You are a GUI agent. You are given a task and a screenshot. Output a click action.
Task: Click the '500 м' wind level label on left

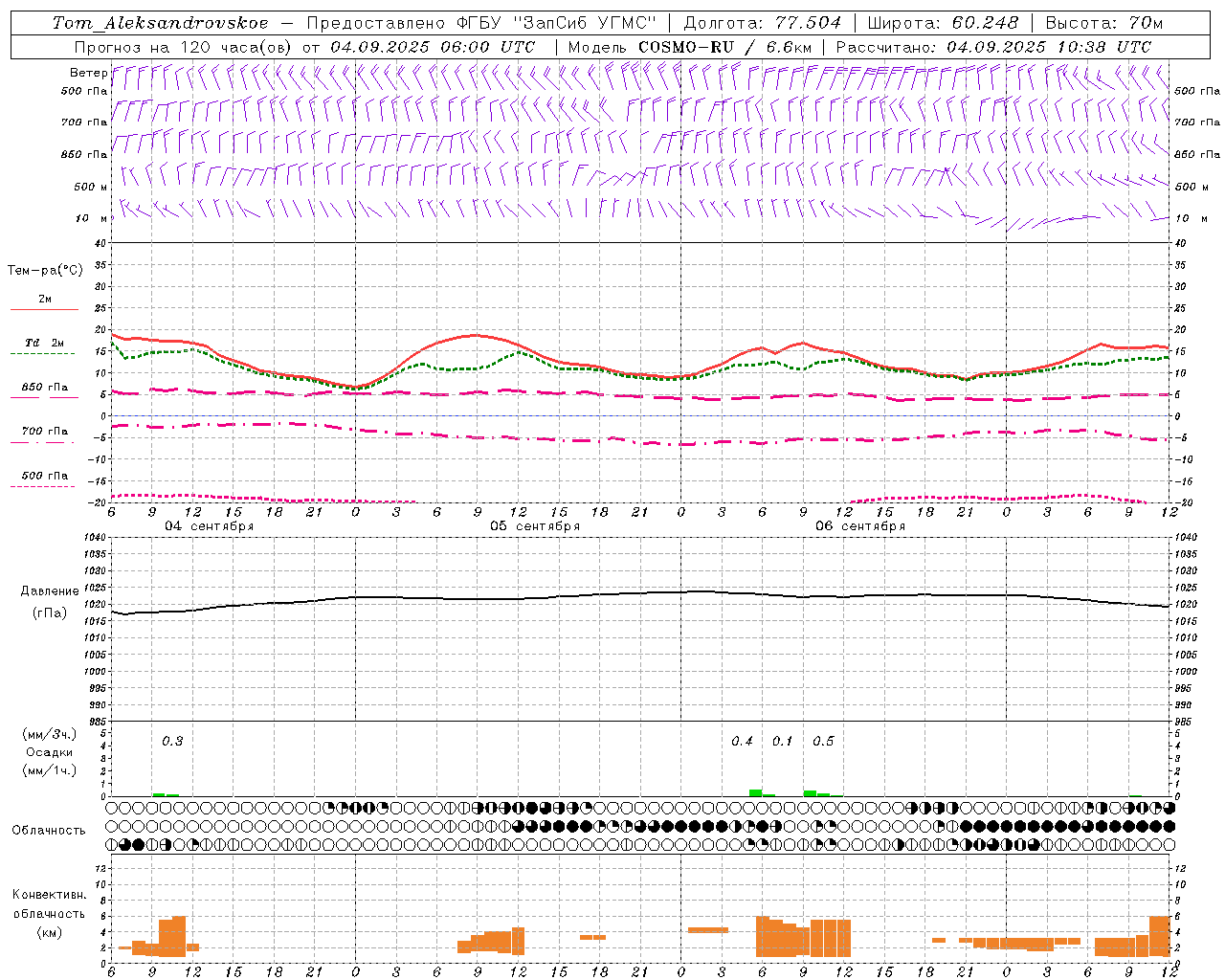(x=92, y=187)
